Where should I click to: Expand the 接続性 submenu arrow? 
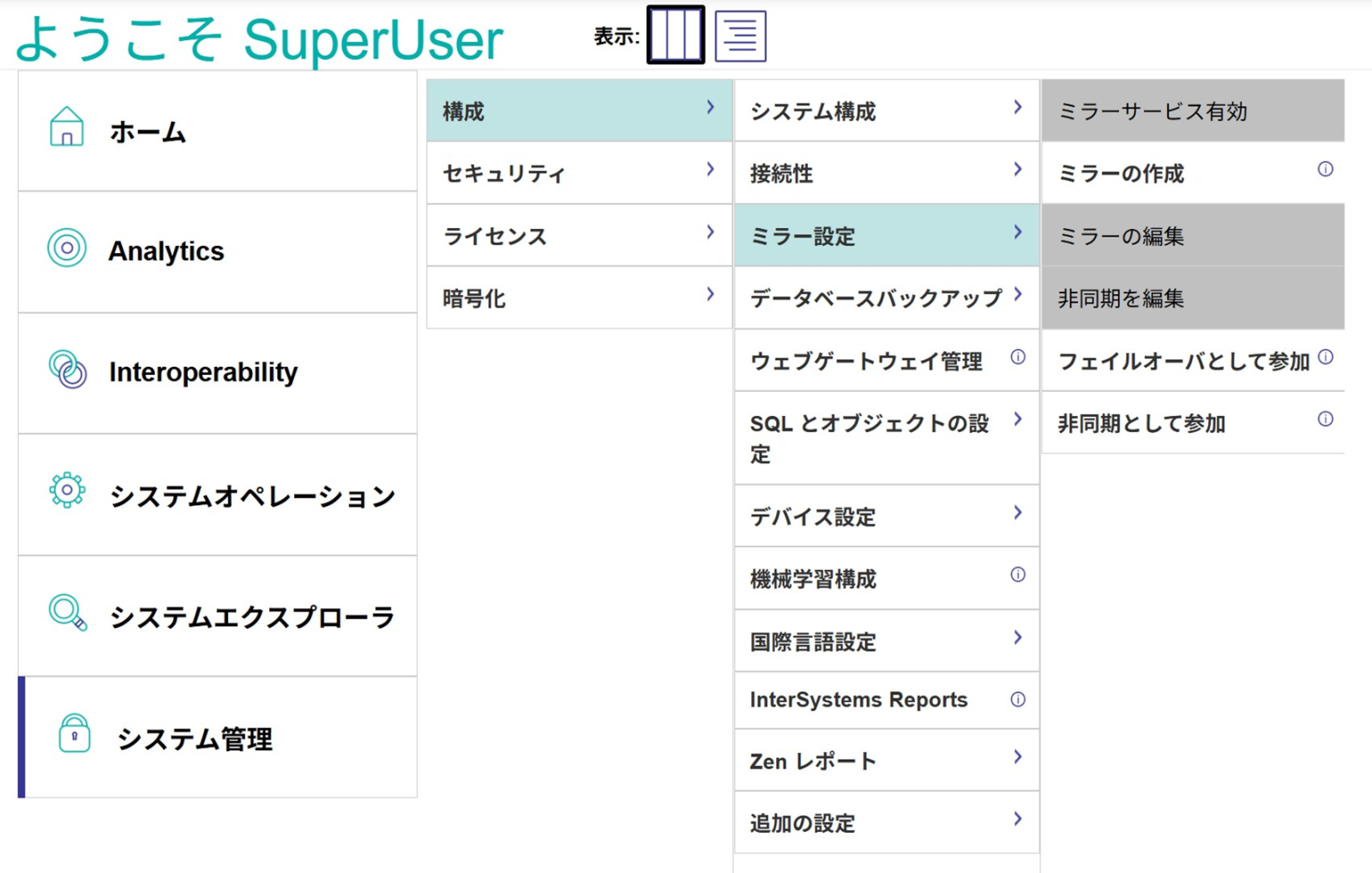[1018, 170]
